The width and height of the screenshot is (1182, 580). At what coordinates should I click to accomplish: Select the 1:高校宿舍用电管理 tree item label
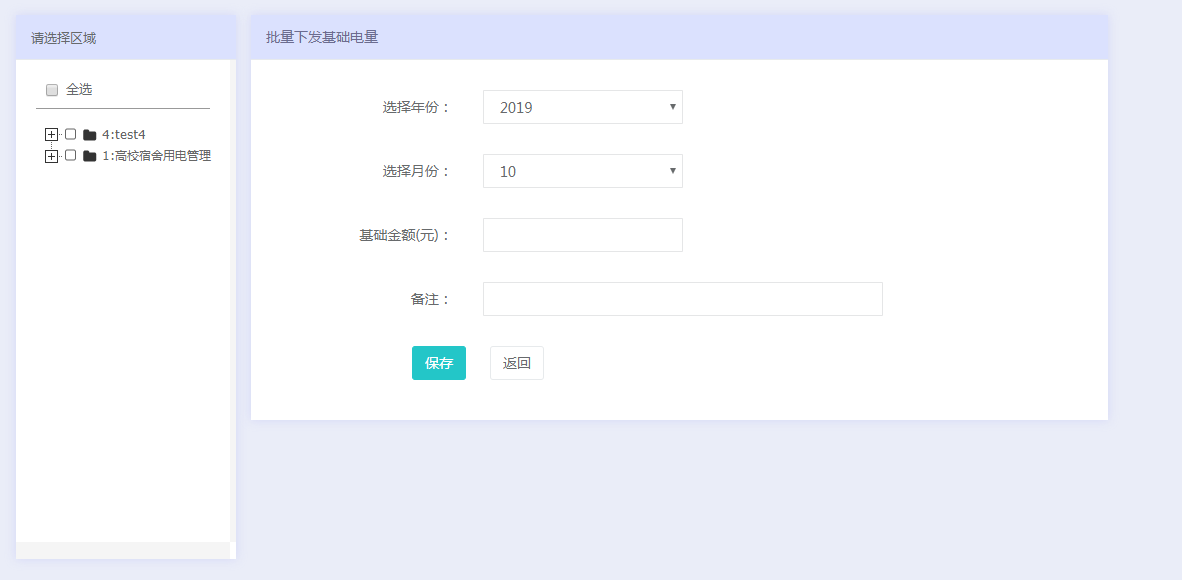pos(156,156)
